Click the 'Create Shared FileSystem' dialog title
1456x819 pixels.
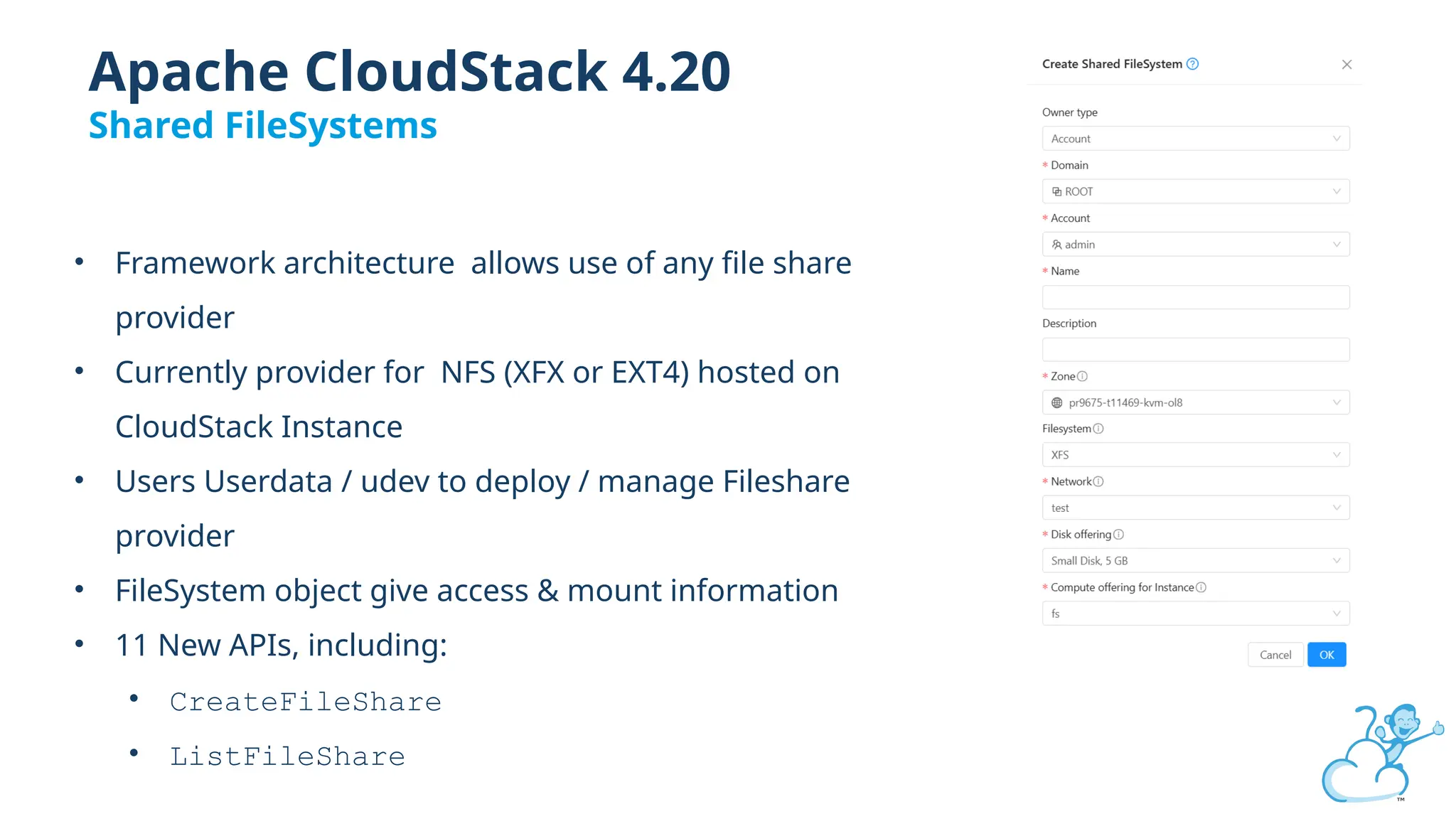pyautogui.click(x=1112, y=64)
